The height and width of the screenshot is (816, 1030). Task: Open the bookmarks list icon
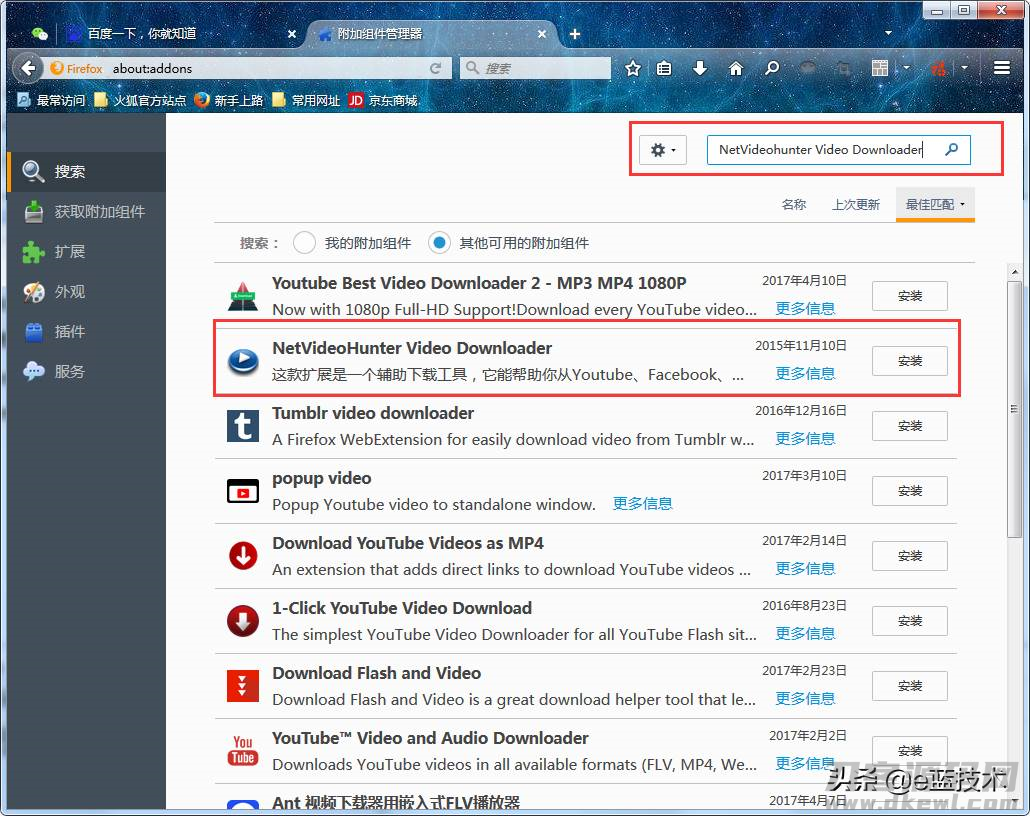pos(664,68)
